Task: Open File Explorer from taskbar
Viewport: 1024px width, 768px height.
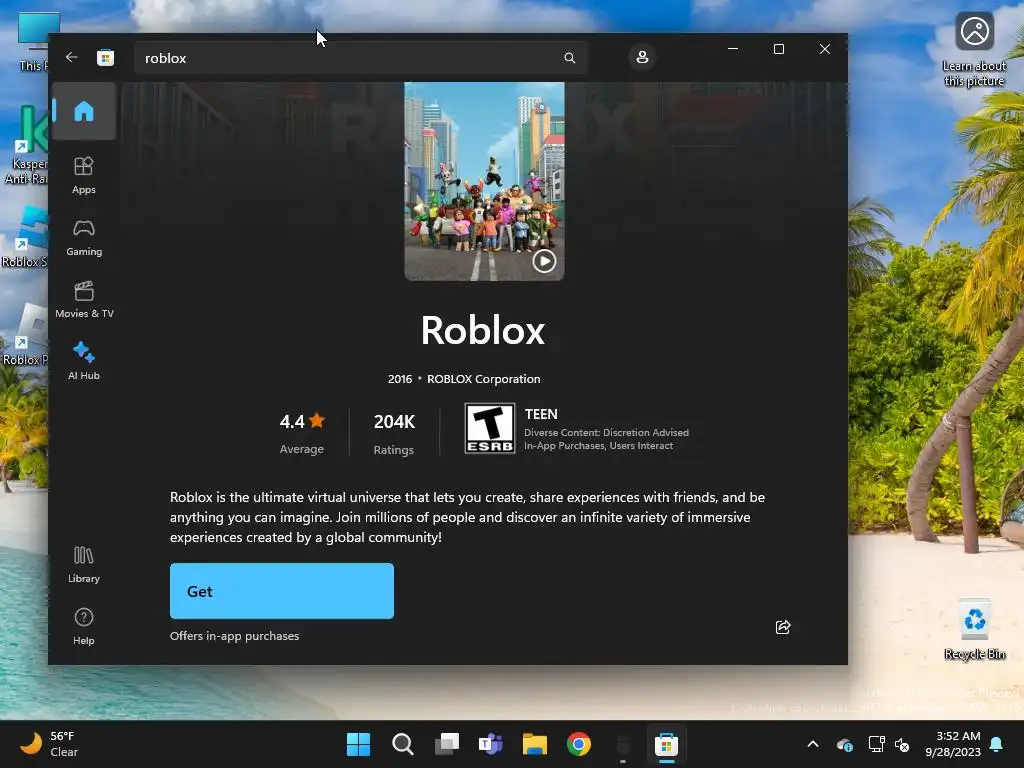Action: click(535, 744)
